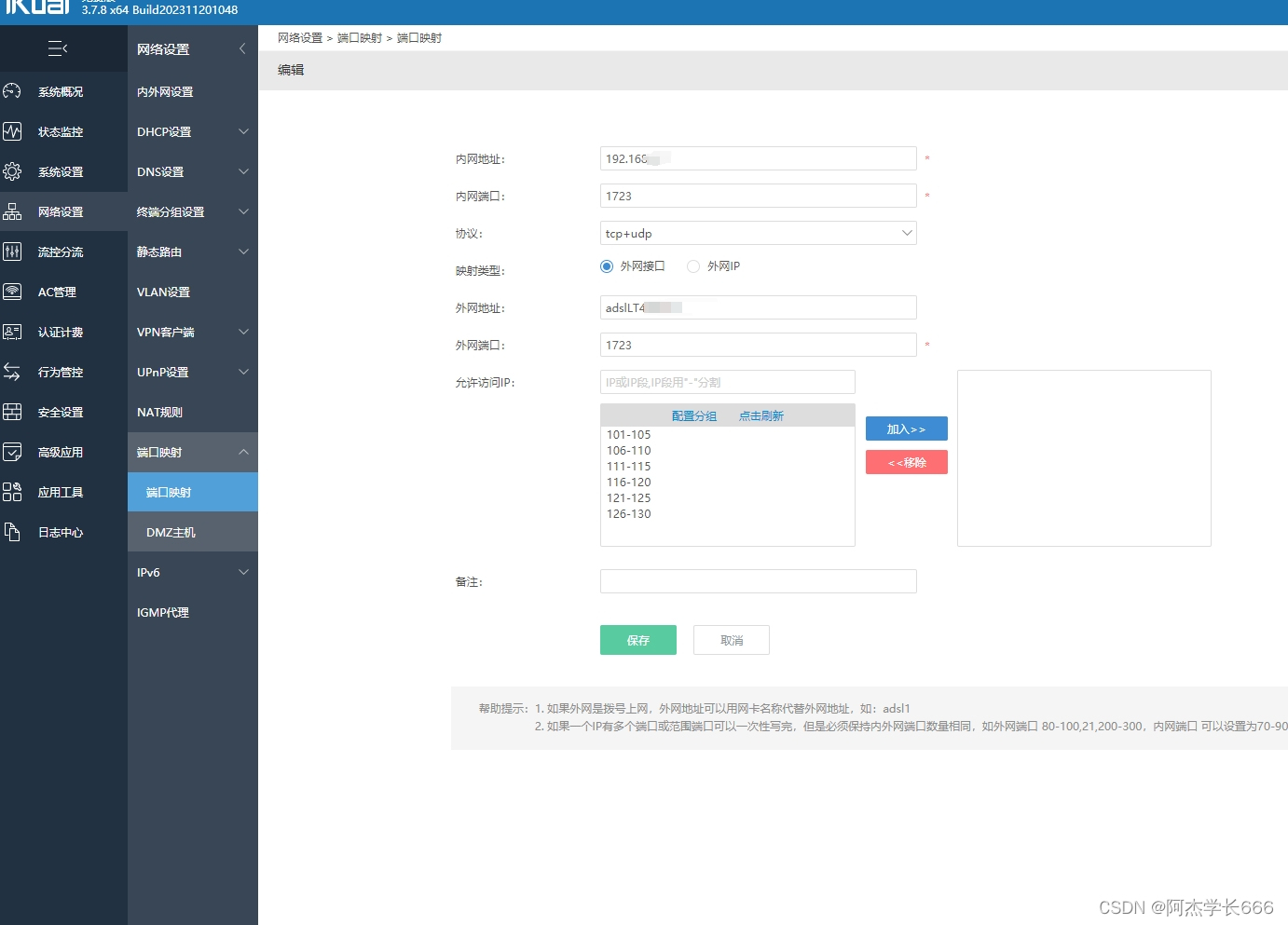Select group 126-130 in the list

[x=629, y=514]
